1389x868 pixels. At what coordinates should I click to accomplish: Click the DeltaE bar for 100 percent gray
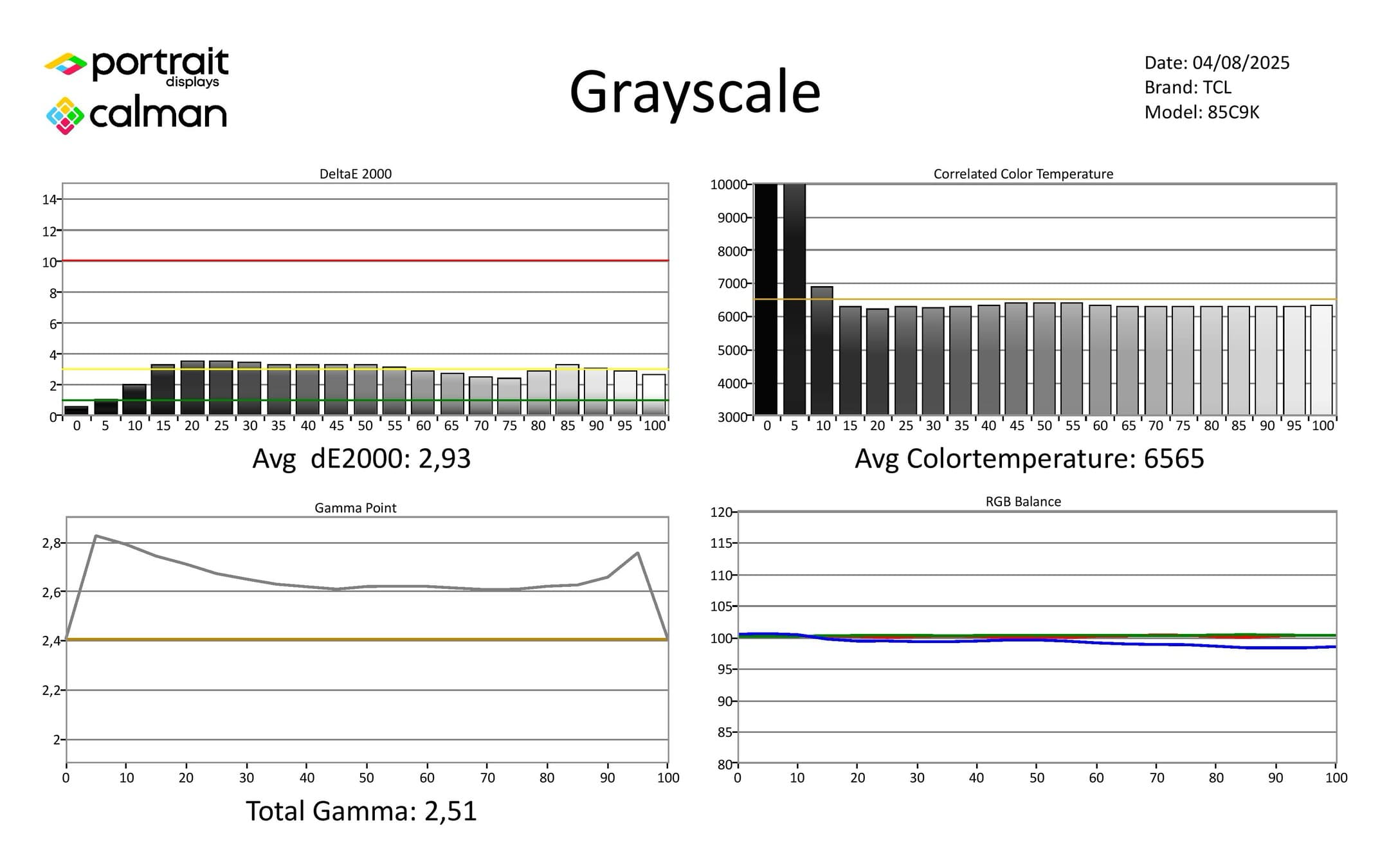pos(654,394)
